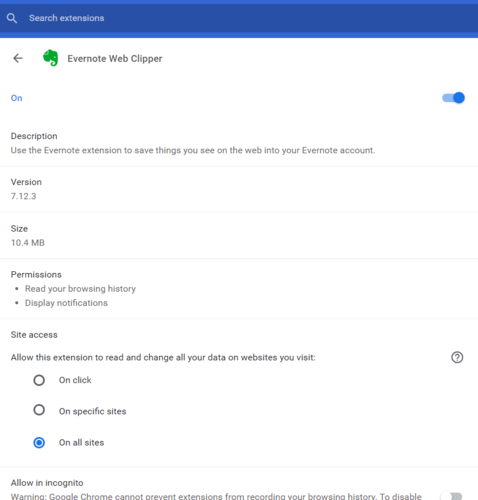Click version number 7.12.3
478x500 pixels.
click(23, 196)
